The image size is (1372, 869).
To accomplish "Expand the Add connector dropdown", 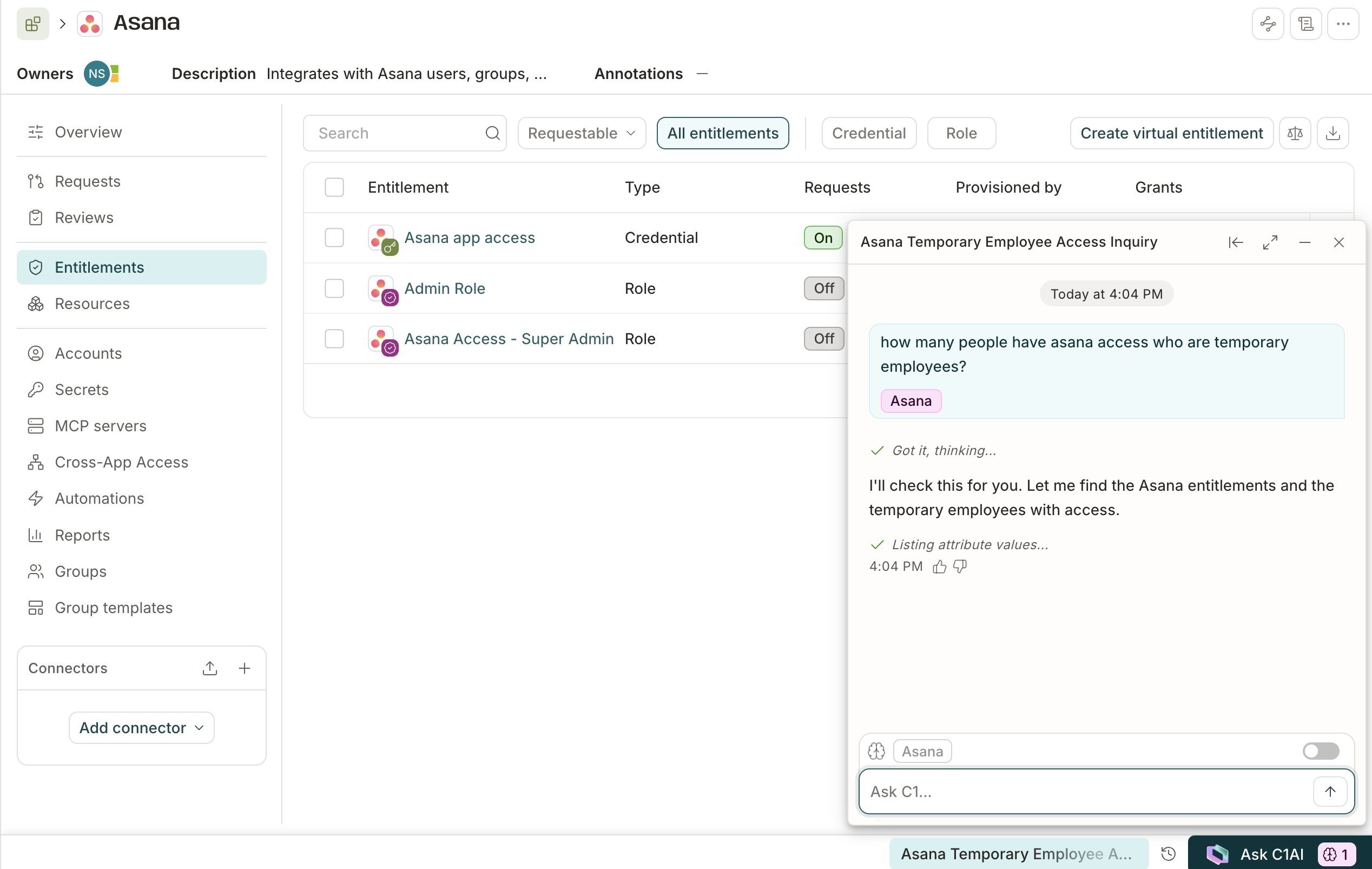I will pyautogui.click(x=141, y=728).
